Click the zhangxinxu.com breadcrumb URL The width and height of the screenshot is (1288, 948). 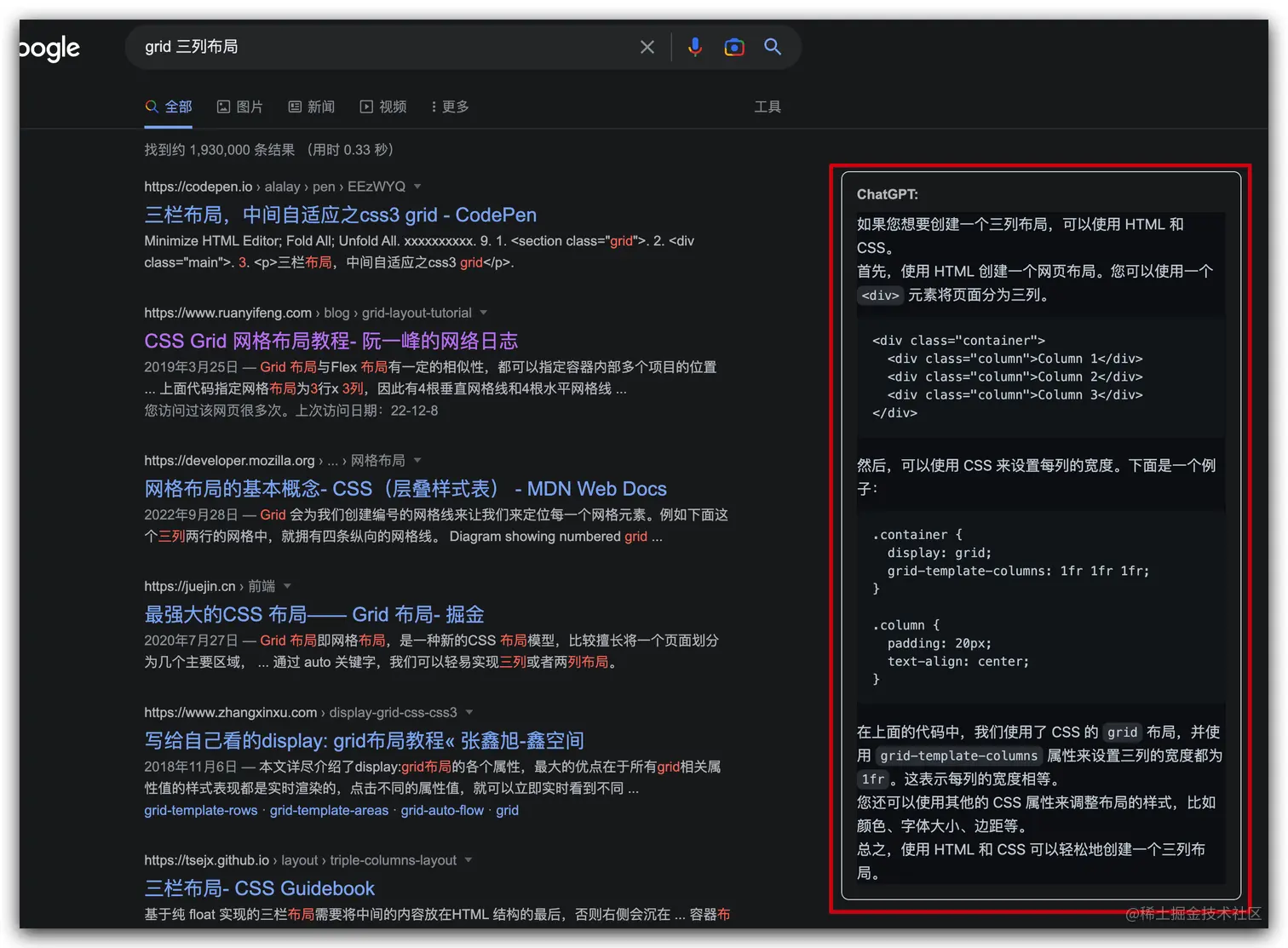point(301,712)
